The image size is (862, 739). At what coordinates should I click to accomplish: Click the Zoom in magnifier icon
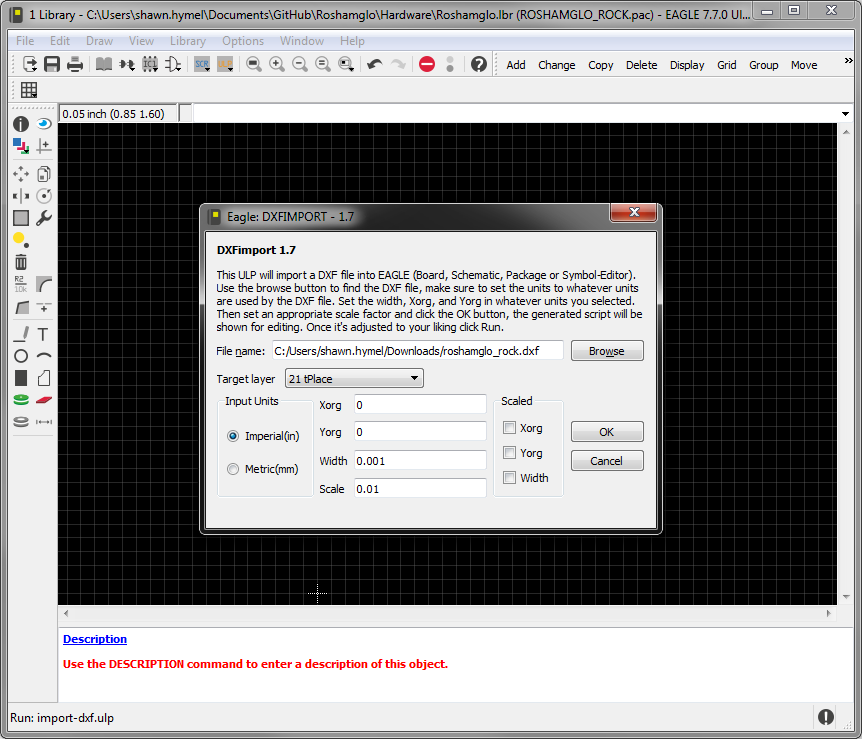(277, 64)
